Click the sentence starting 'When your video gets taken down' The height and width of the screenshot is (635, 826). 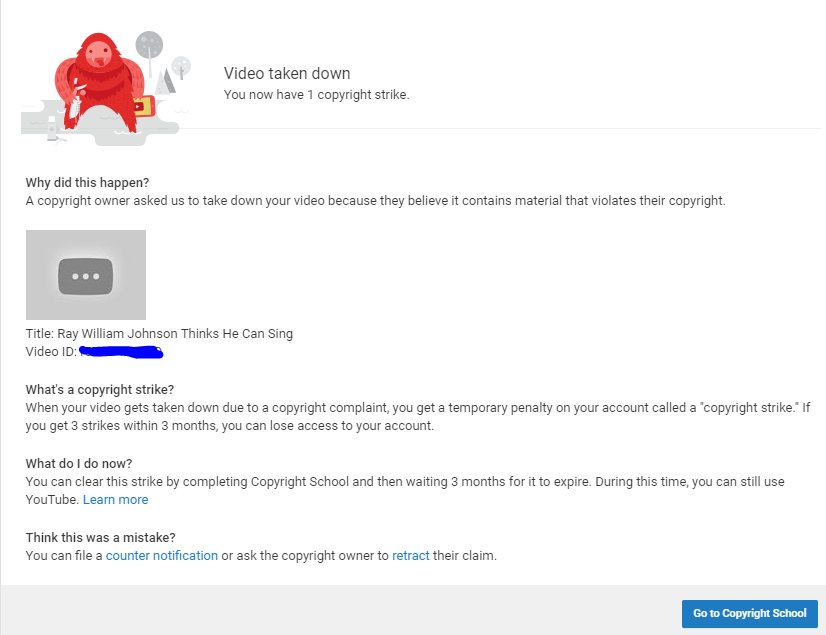coord(417,416)
